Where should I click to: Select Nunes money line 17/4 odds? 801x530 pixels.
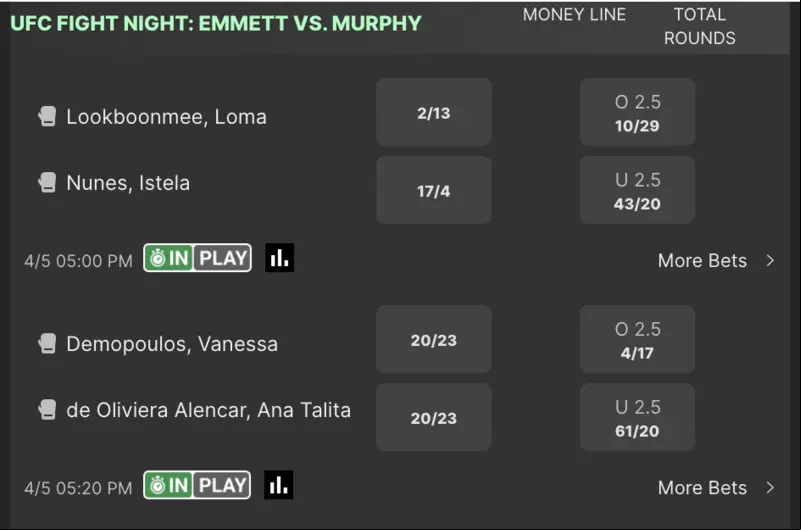point(434,190)
